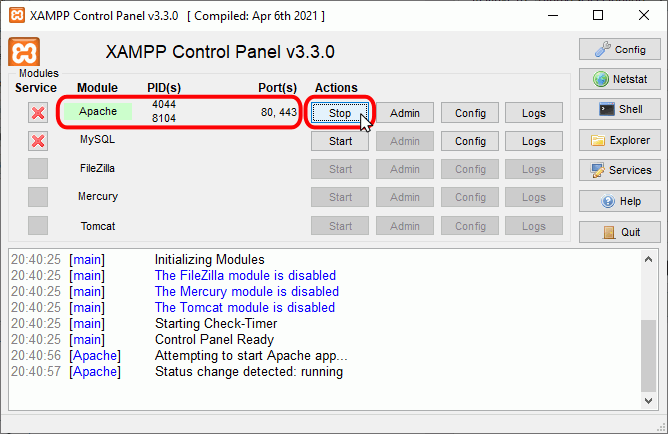This screenshot has width=668, height=434.
Task: Click Tomcat Admin button
Action: point(405,226)
